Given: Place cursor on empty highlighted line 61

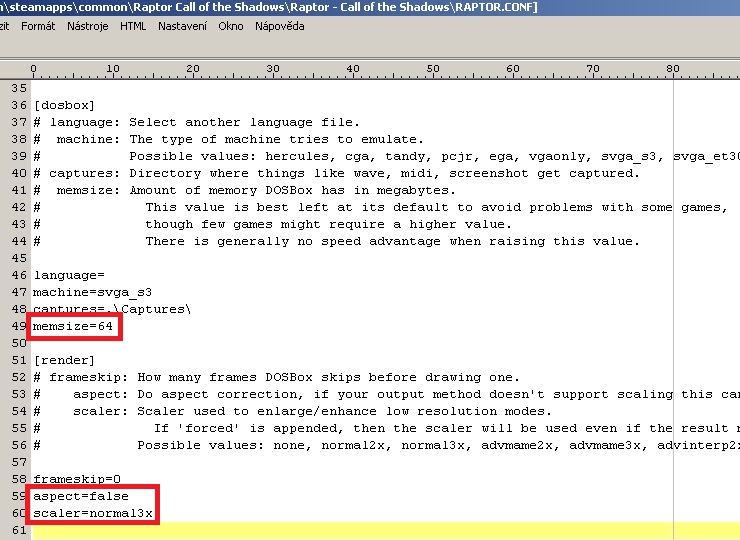Looking at the screenshot, I should 386,530.
